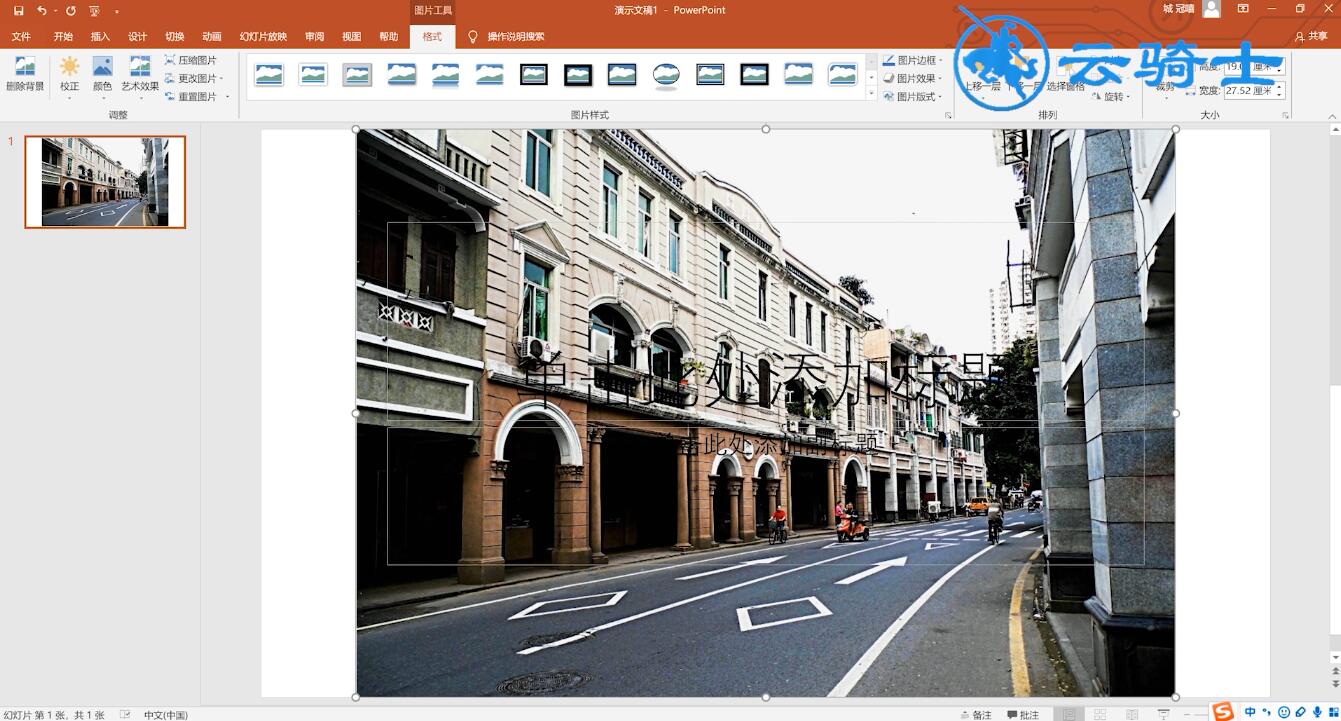Open Picture Border (图片边框) menu

coord(912,60)
